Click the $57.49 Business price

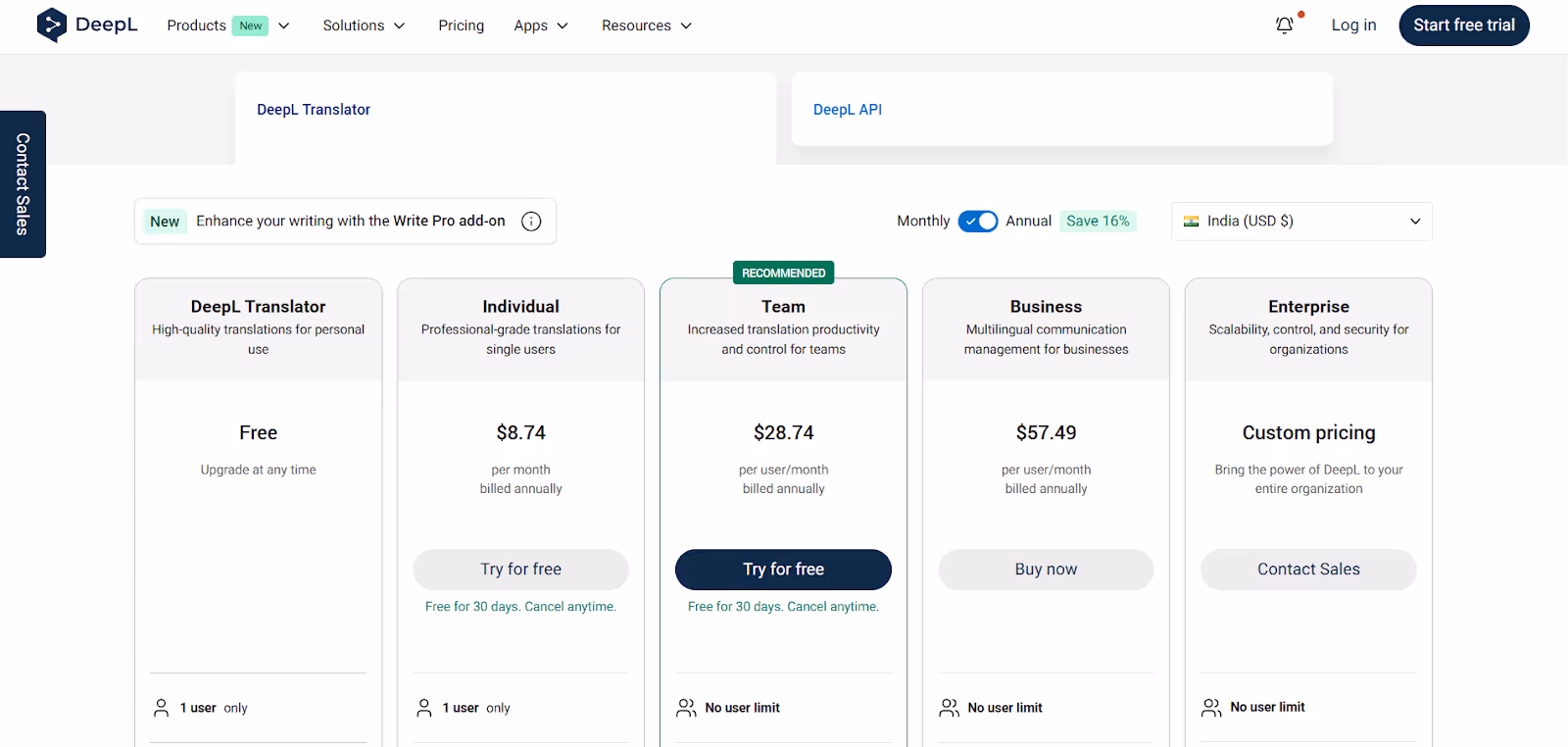(x=1047, y=433)
